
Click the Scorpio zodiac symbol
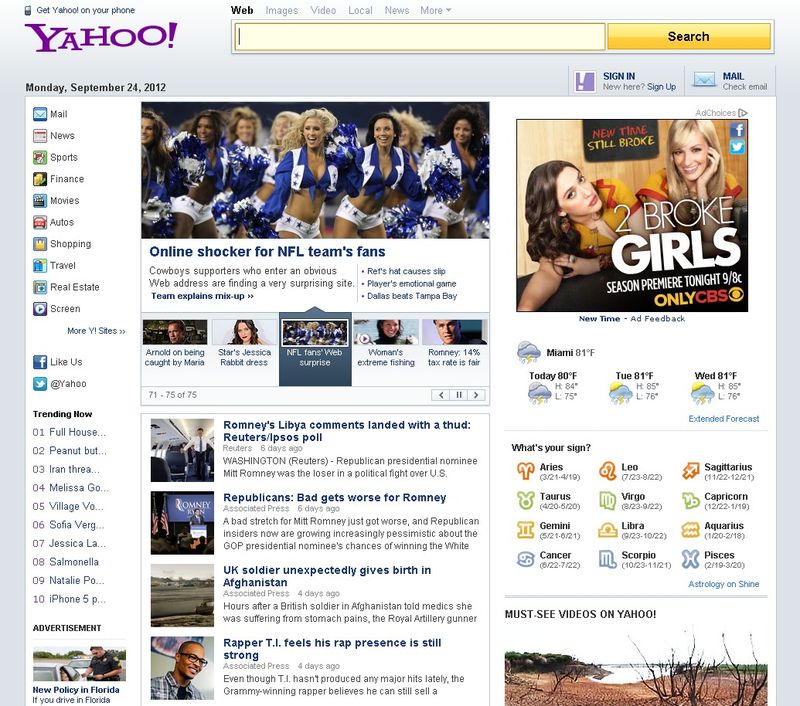pos(608,559)
